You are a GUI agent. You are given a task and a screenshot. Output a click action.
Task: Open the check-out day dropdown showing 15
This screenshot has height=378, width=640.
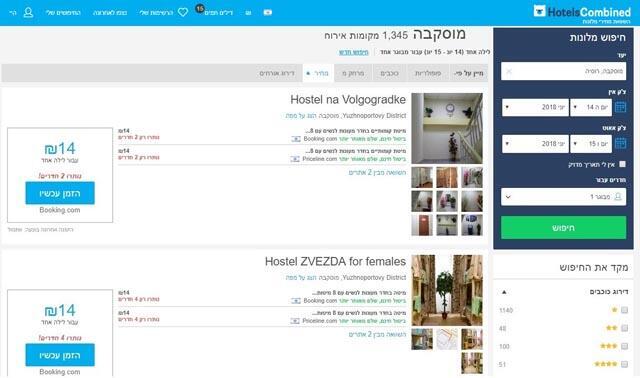(x=591, y=144)
